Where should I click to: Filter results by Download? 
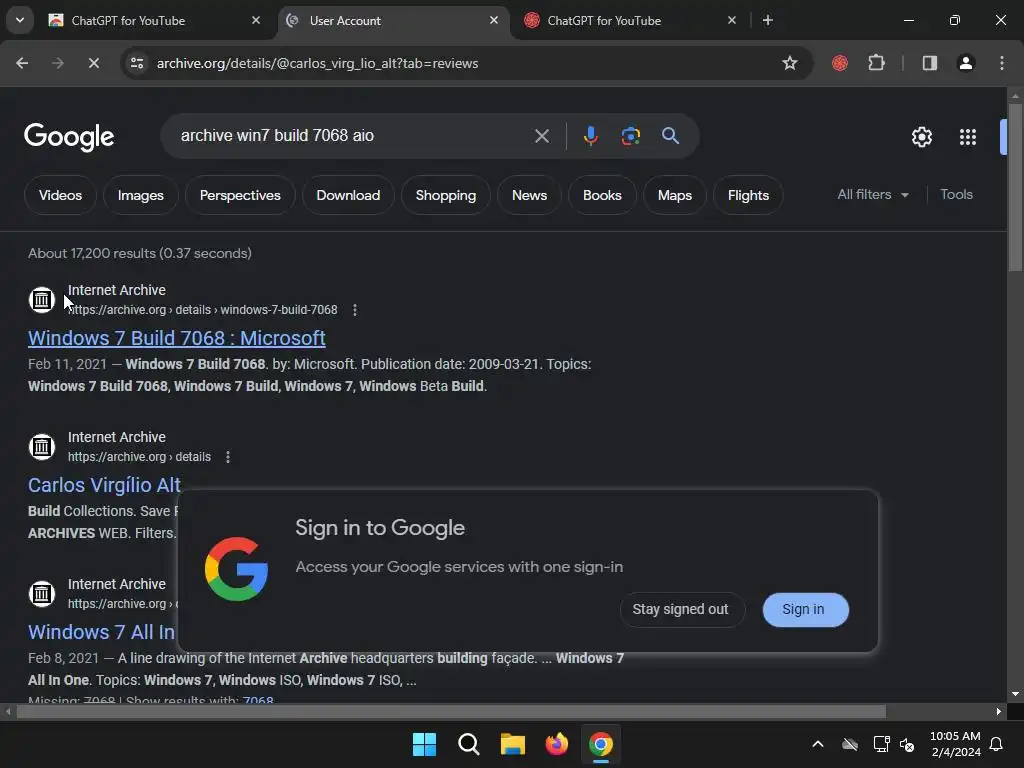pos(348,195)
